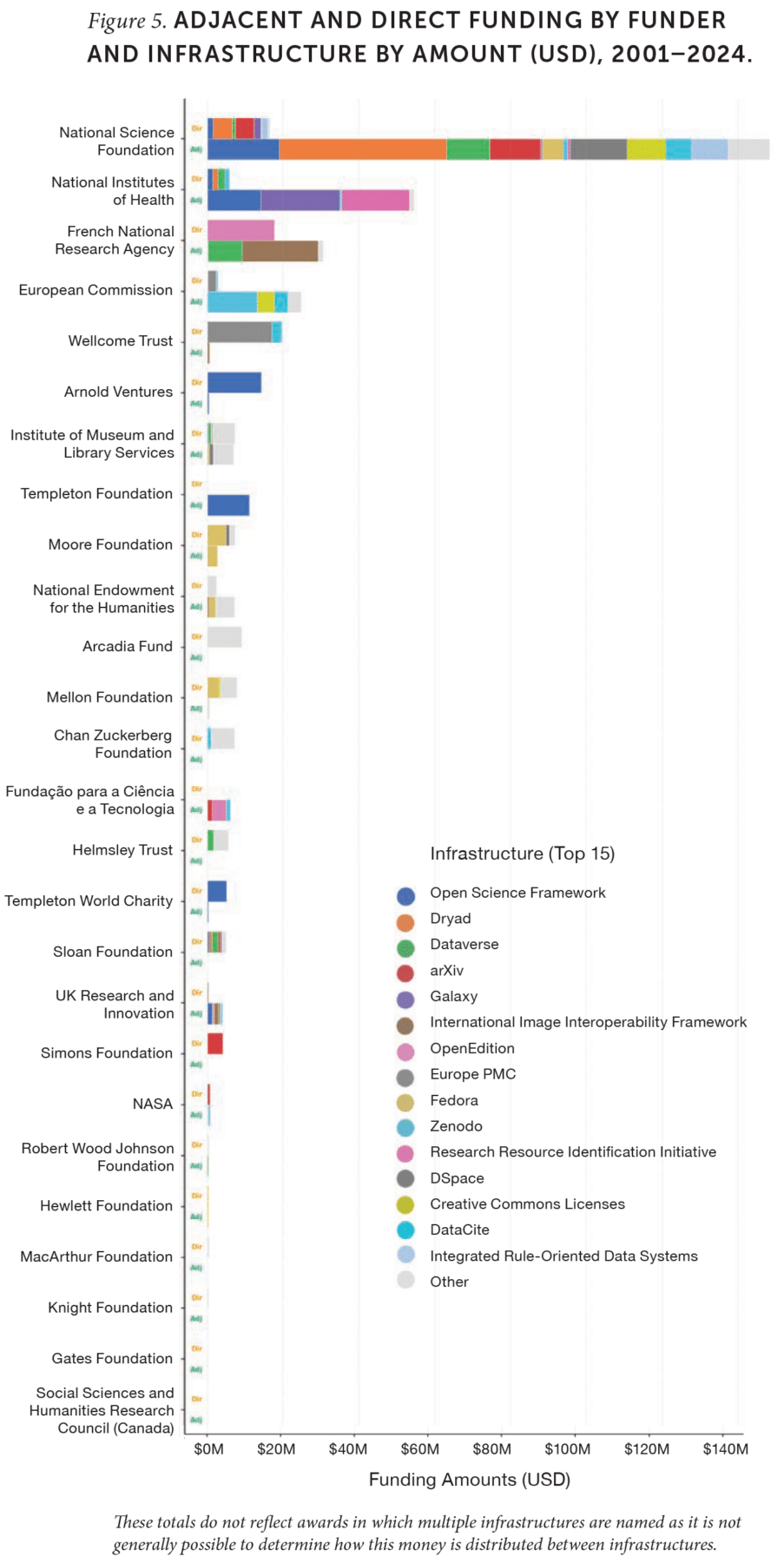Click the Dryad orange legend swatch
The height and width of the screenshot is (1563, 784).
click(x=405, y=922)
